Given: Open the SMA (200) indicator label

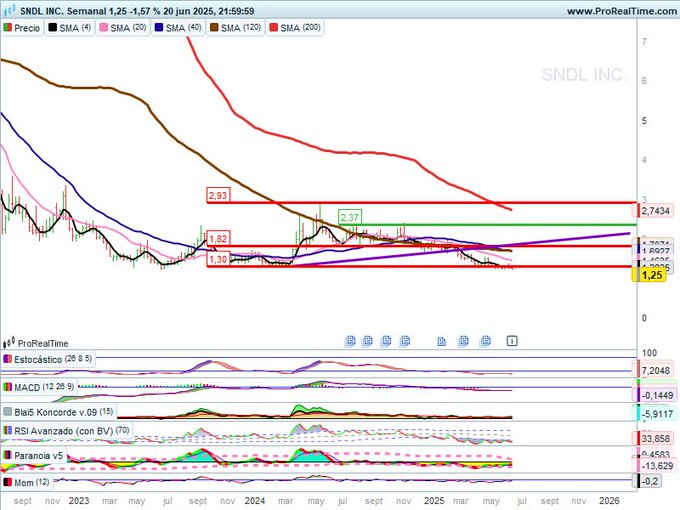Looking at the screenshot, I should [x=301, y=28].
